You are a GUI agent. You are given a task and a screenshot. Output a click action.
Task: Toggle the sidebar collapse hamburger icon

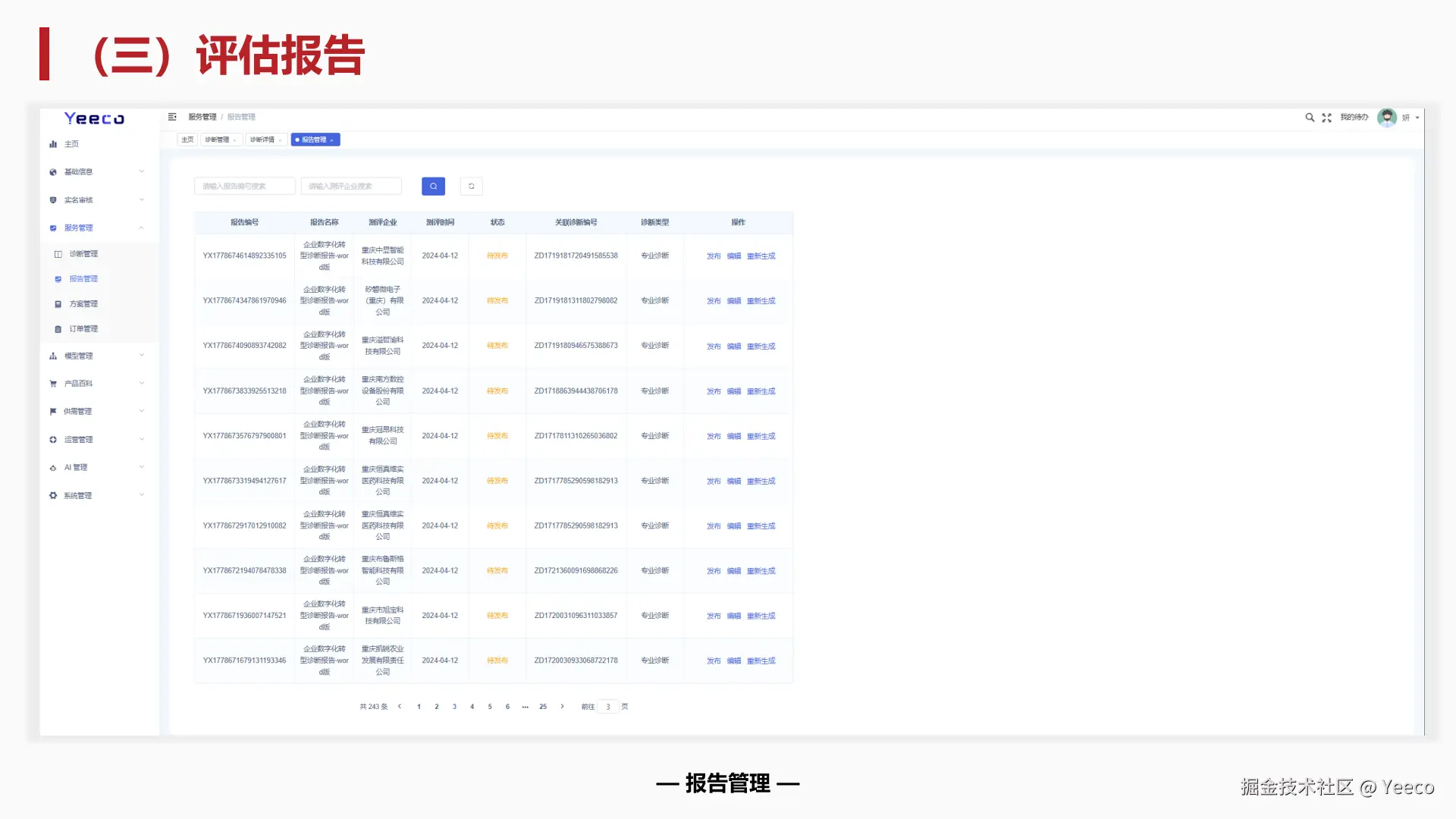click(172, 117)
